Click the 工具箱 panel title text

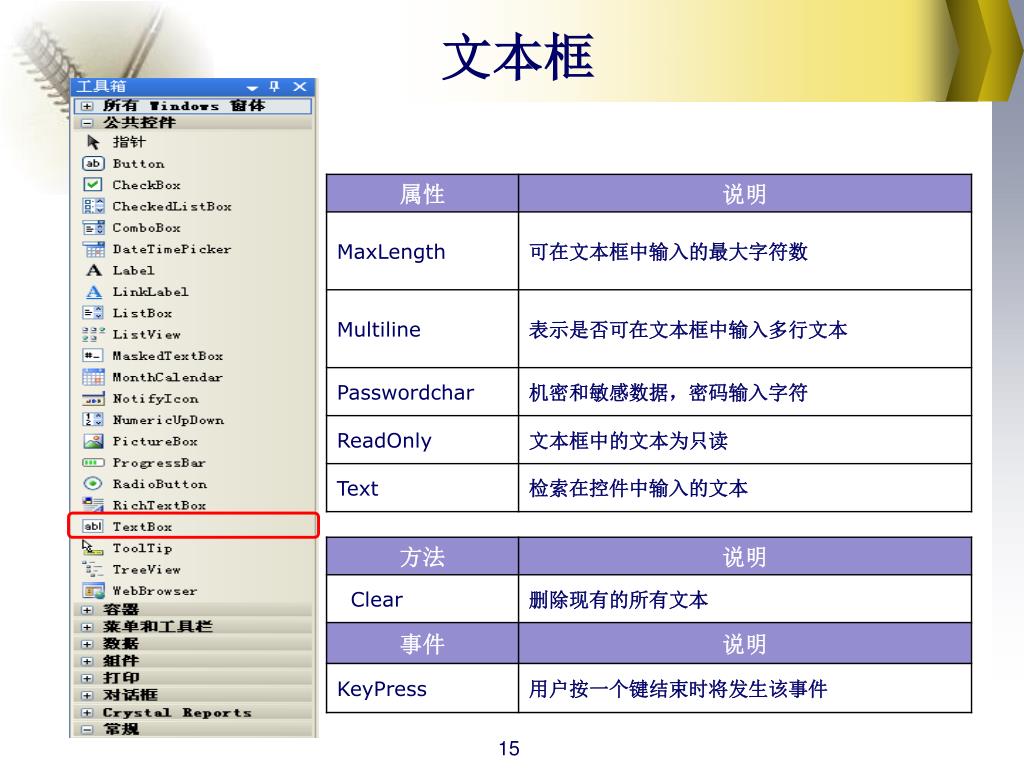[101, 86]
